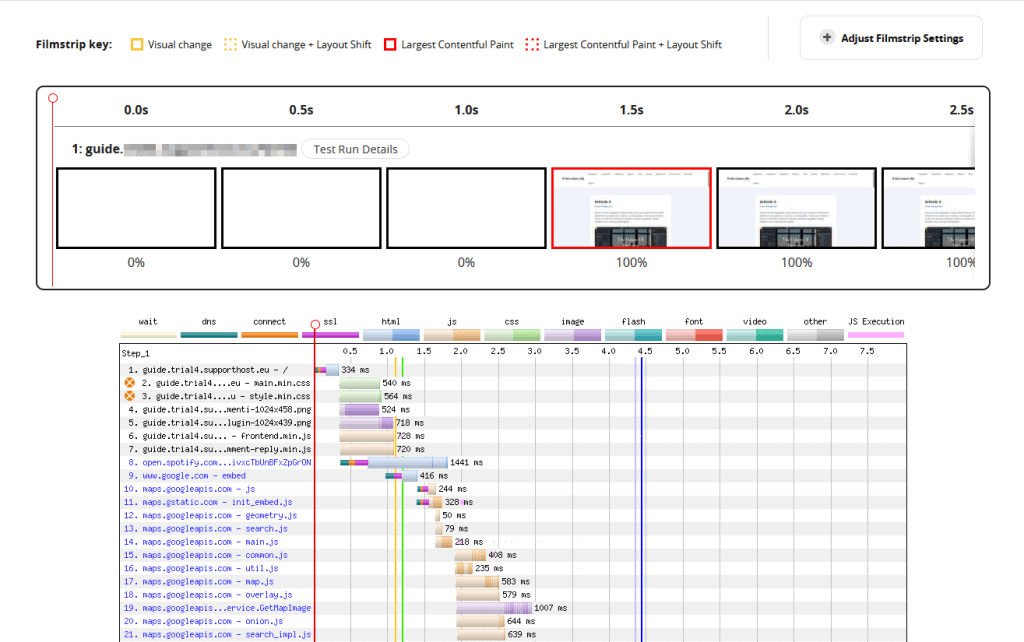Open request 13 search.js link
This screenshot has height=642, width=1024.
coord(205,528)
